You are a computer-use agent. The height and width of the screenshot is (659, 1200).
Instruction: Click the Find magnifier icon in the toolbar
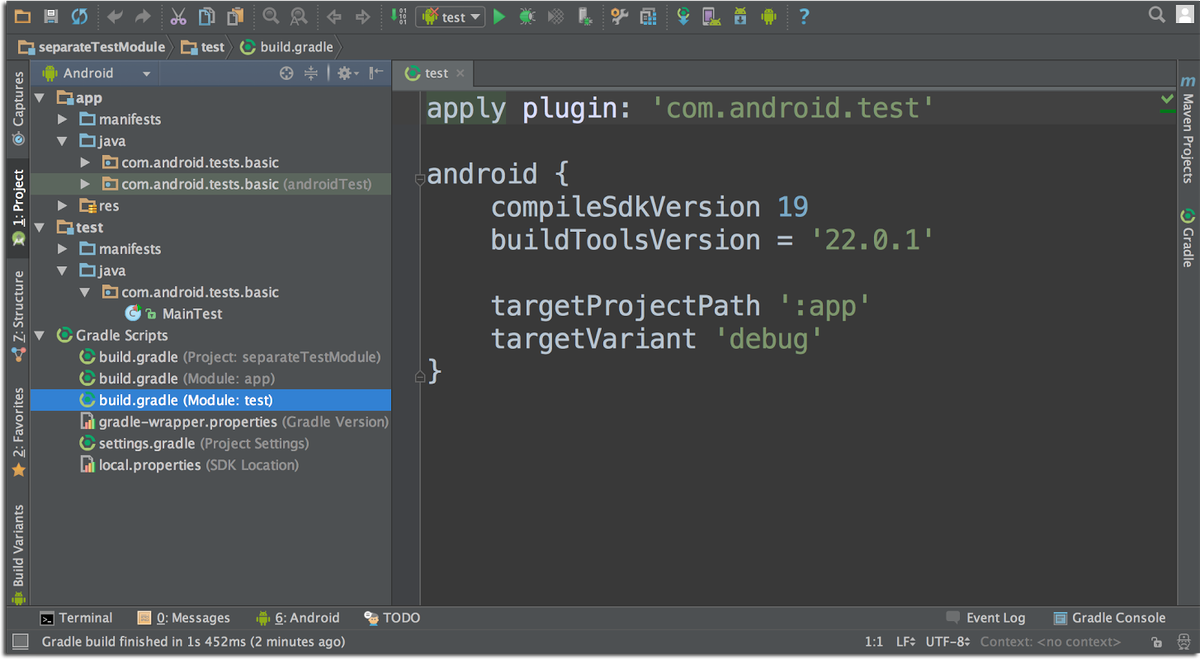click(271, 16)
